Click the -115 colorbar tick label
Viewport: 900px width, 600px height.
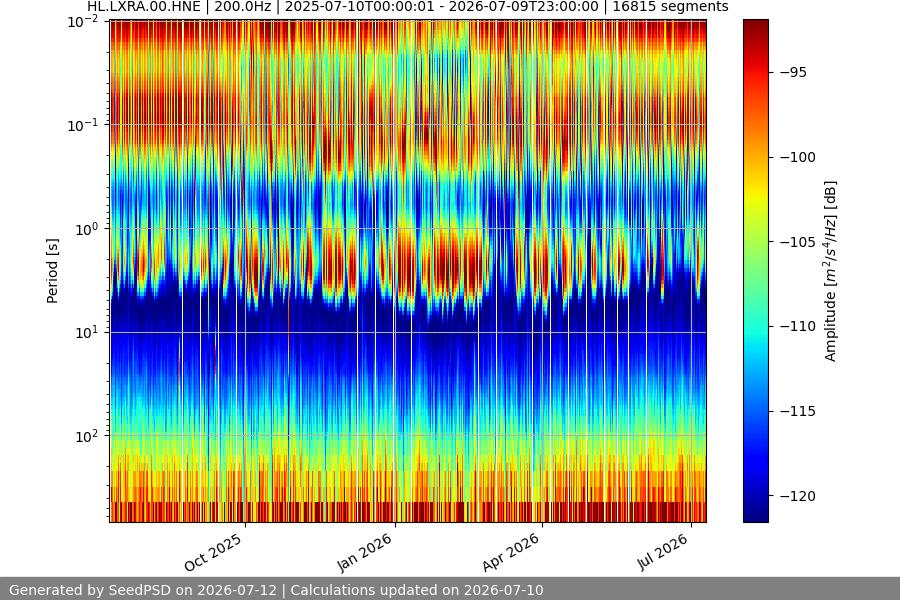tap(798, 411)
